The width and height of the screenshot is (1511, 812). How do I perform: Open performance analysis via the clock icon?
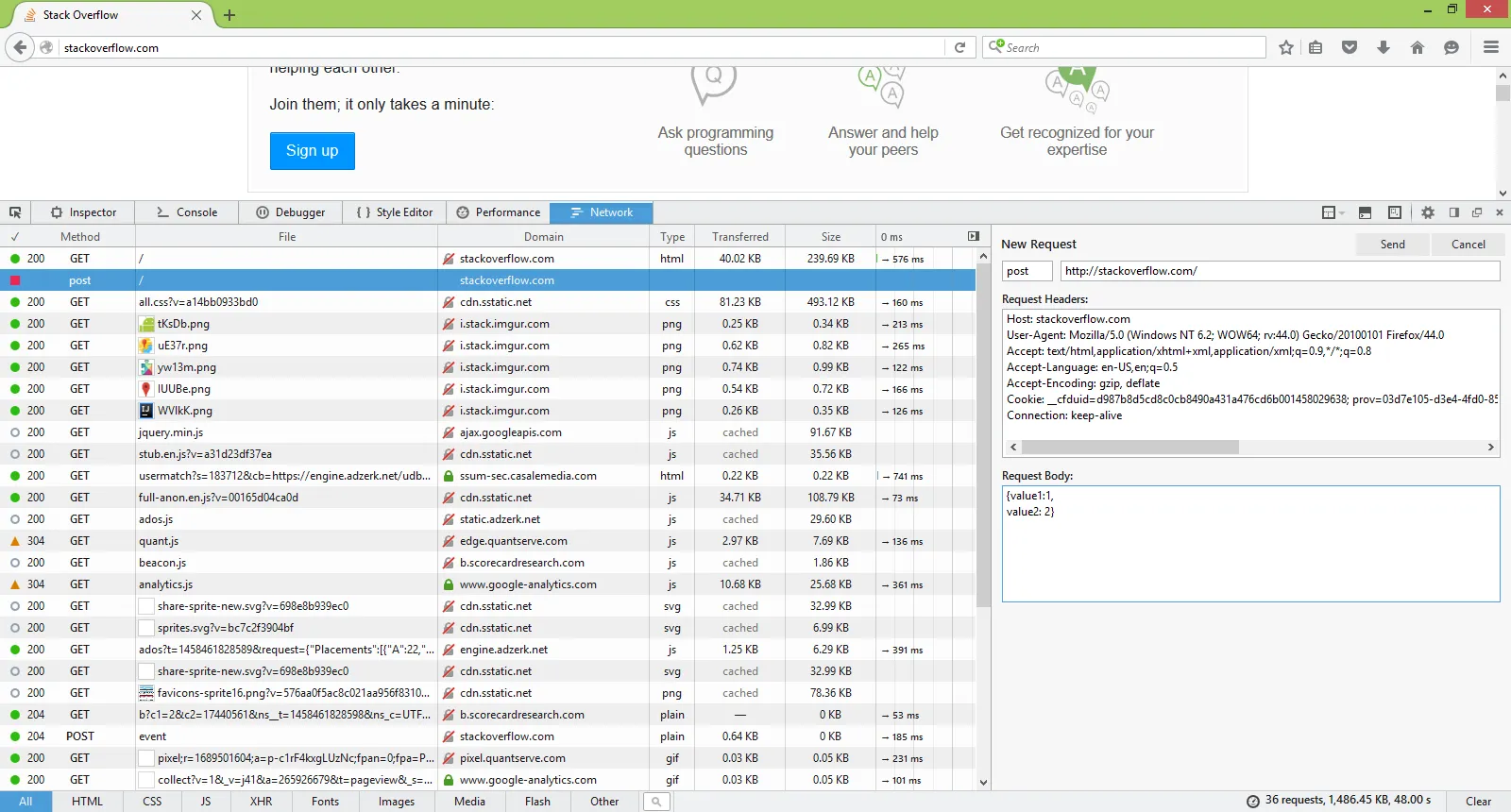tap(1253, 802)
